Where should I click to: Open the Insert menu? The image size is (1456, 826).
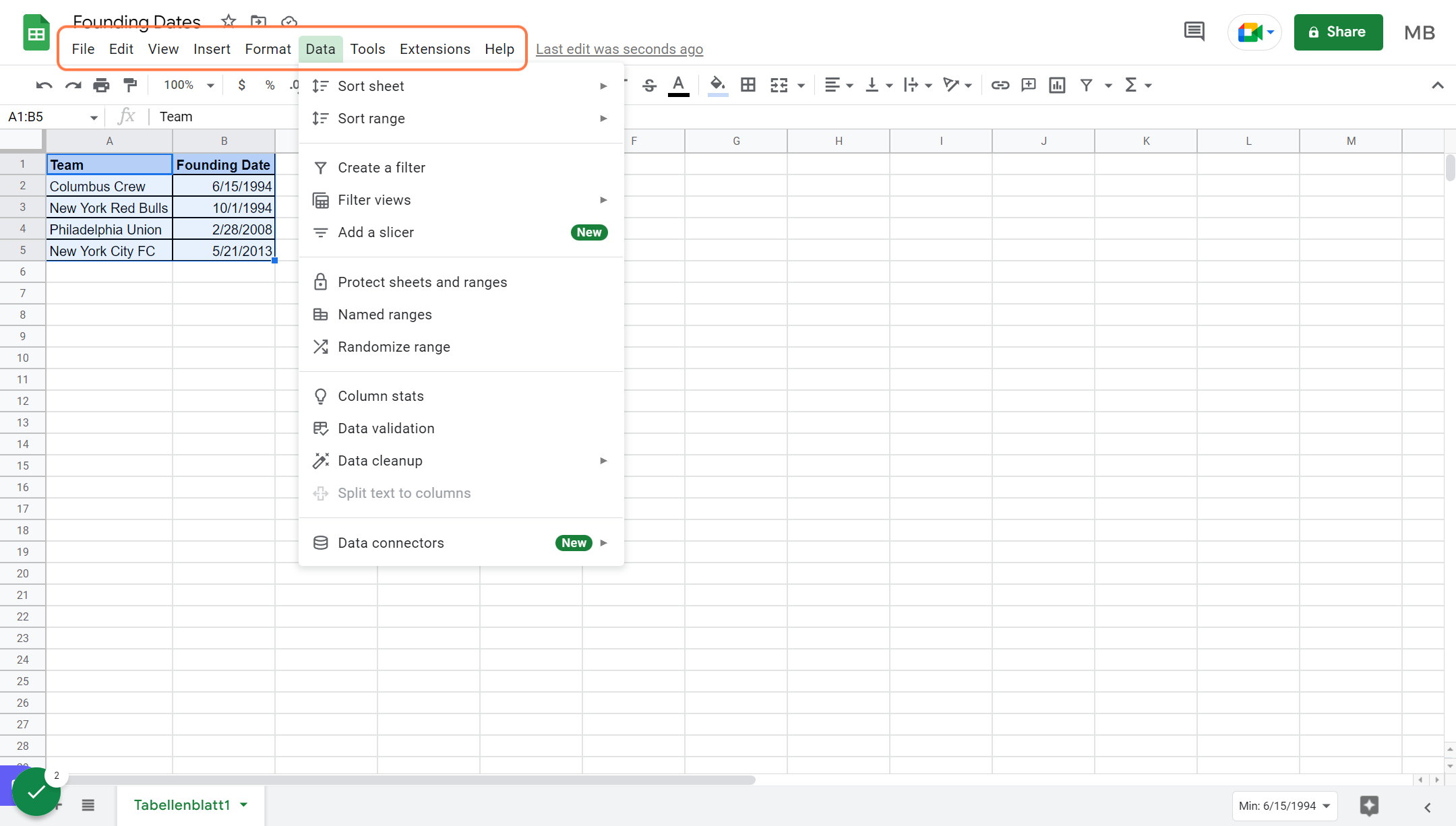(x=212, y=49)
